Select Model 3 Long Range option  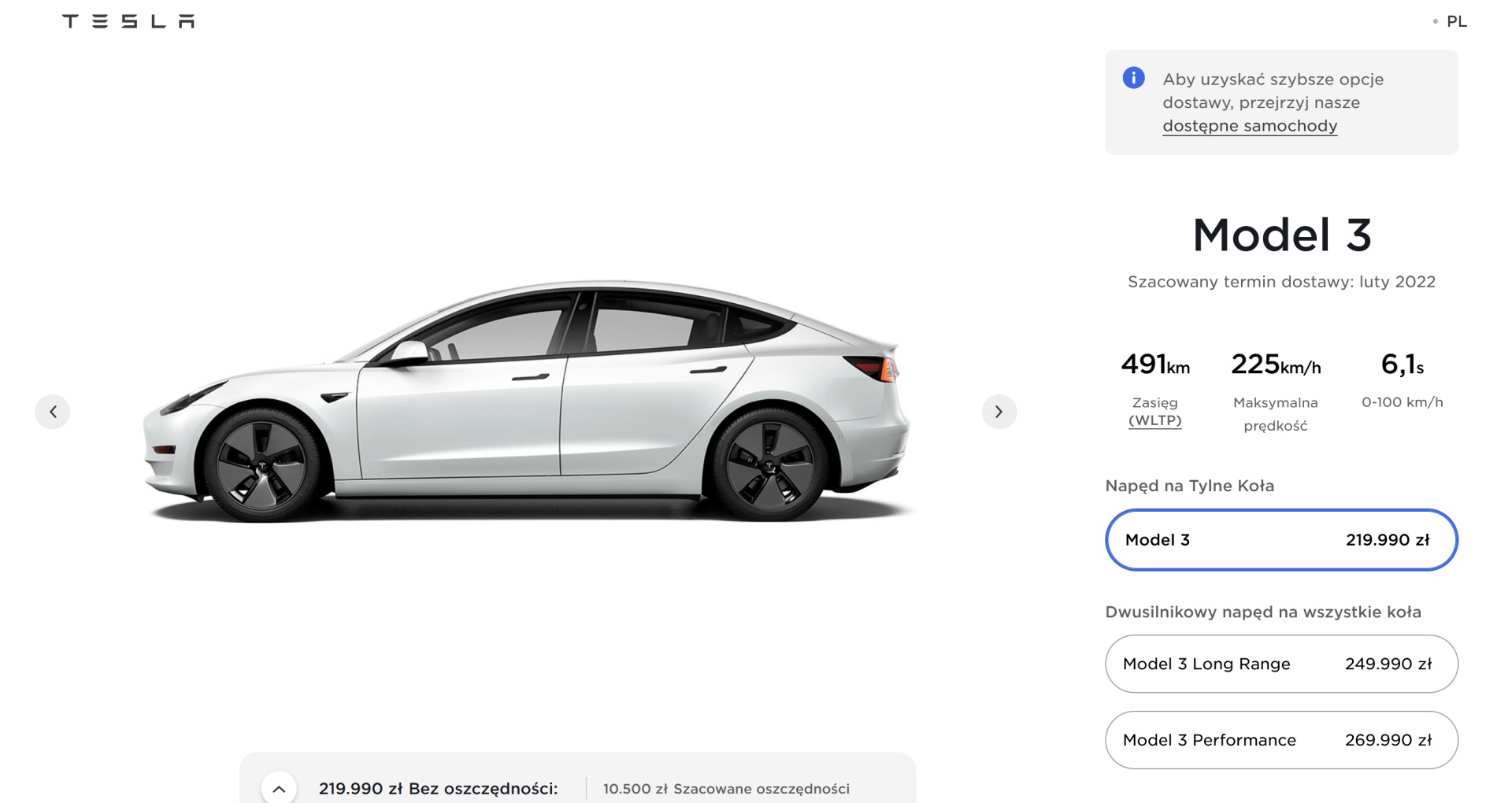tap(1281, 664)
